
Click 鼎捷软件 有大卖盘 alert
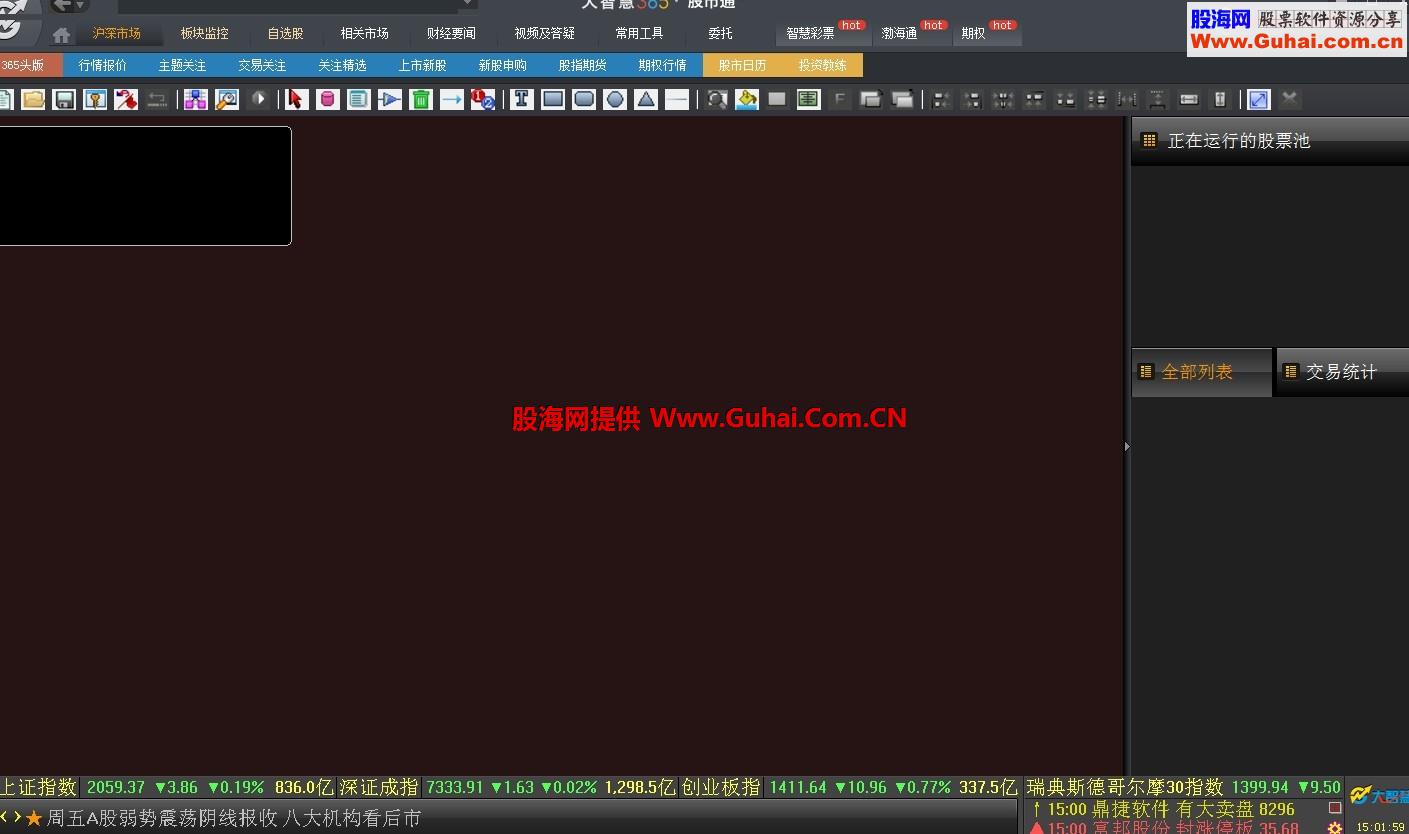click(1171, 809)
